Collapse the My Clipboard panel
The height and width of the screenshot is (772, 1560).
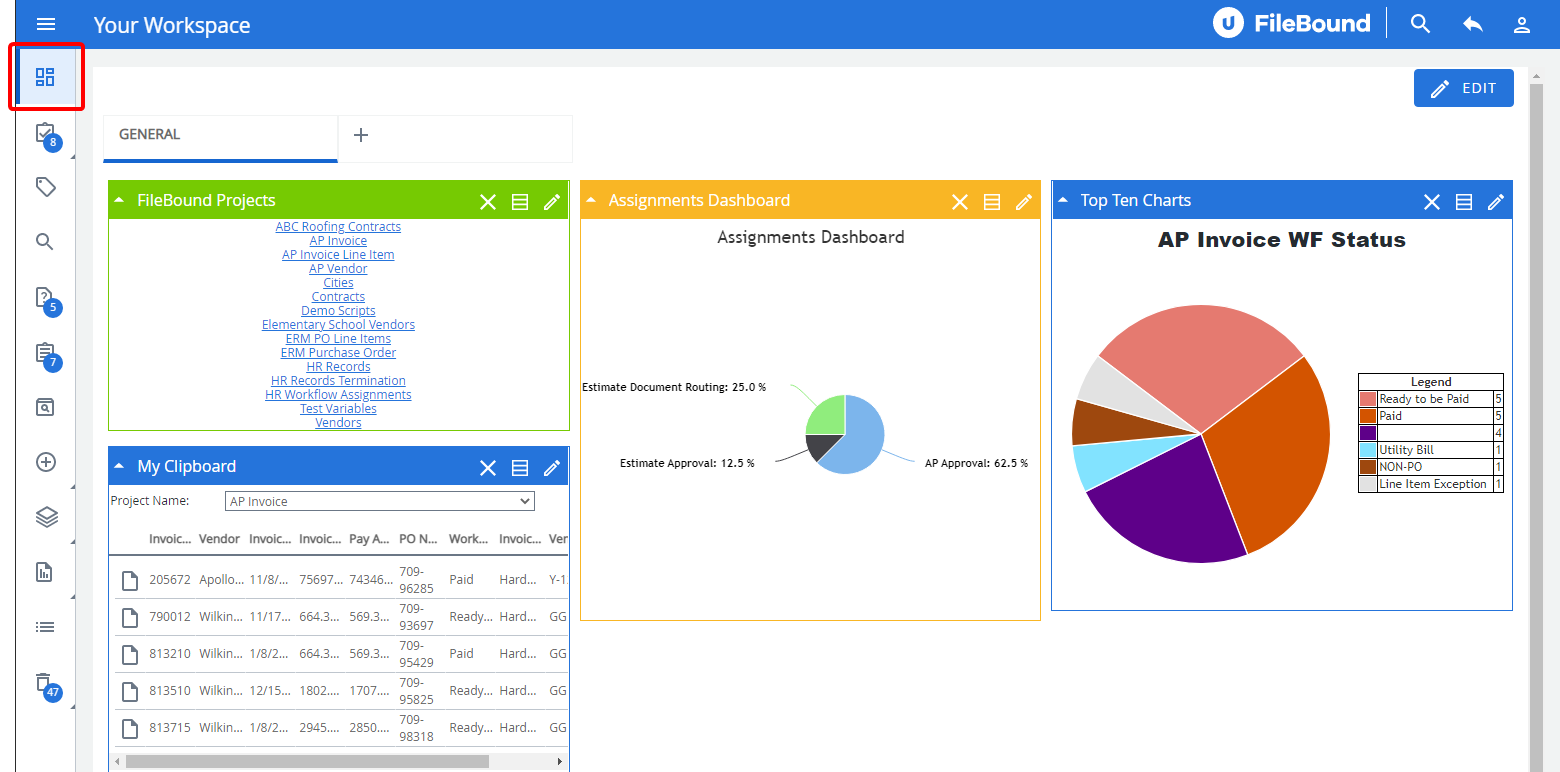click(x=119, y=467)
